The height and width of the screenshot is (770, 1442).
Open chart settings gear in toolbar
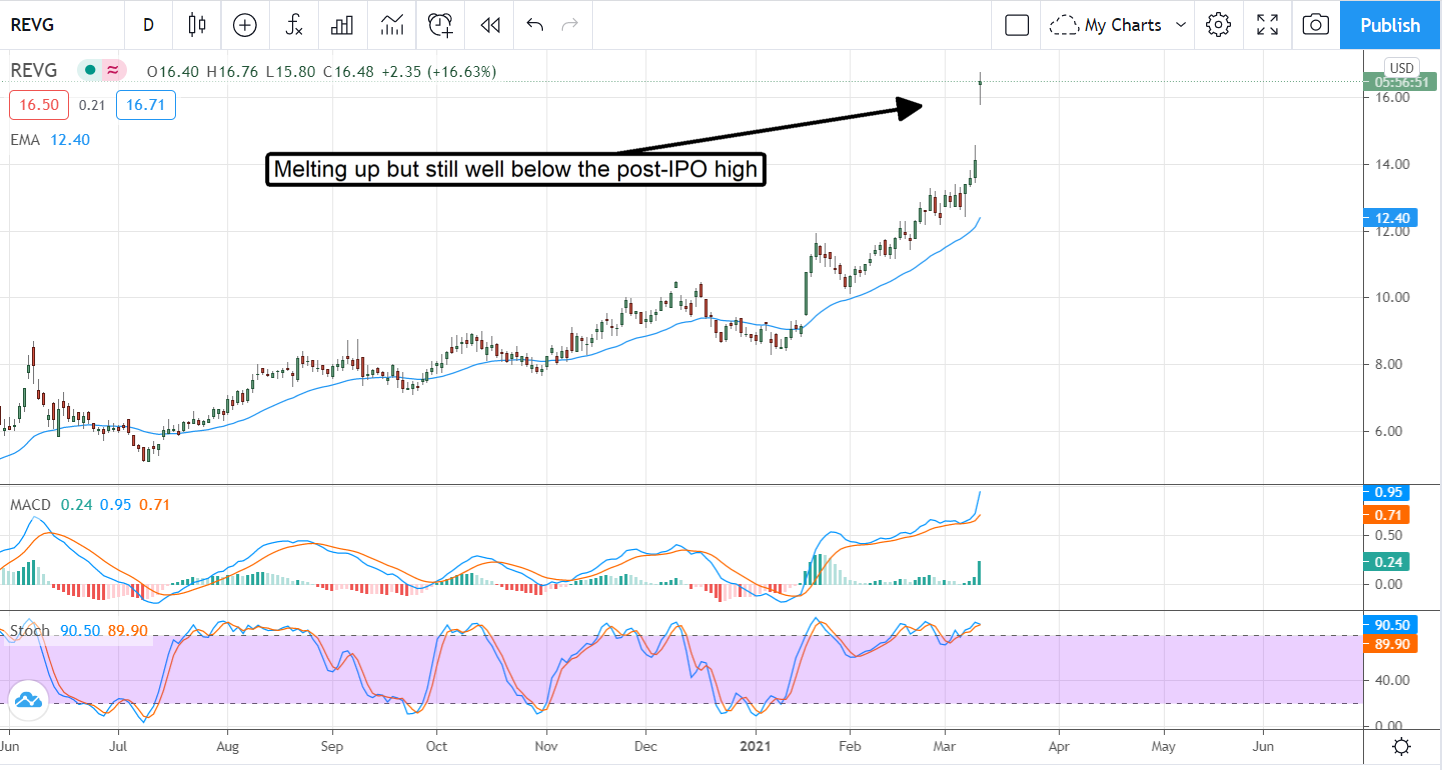[x=1218, y=25]
